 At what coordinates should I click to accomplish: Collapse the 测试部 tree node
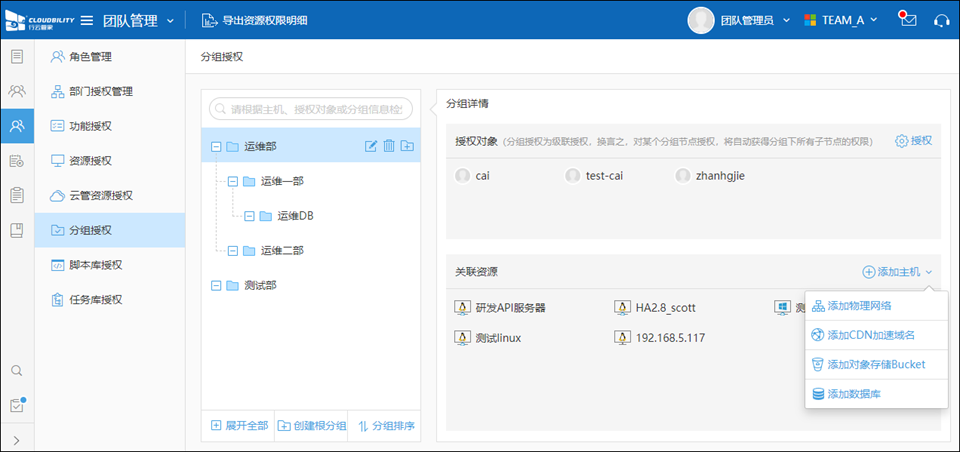[216, 285]
